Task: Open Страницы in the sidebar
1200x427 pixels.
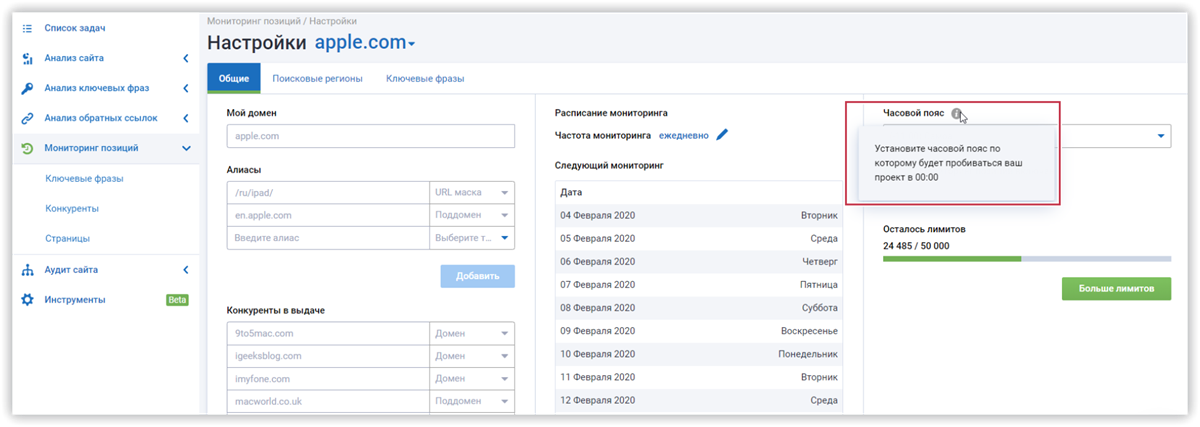Action: (67, 239)
